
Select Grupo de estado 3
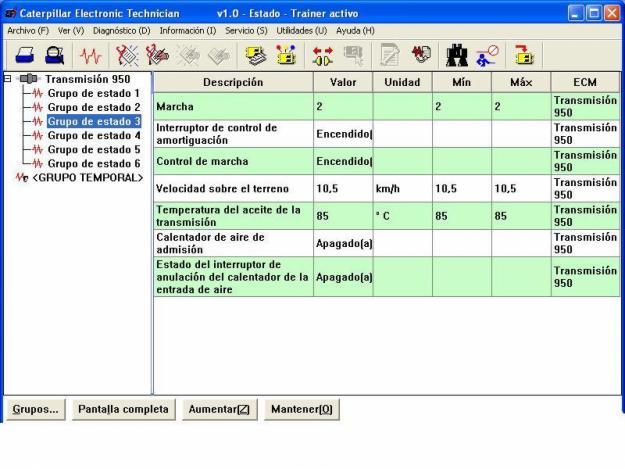coord(94,121)
